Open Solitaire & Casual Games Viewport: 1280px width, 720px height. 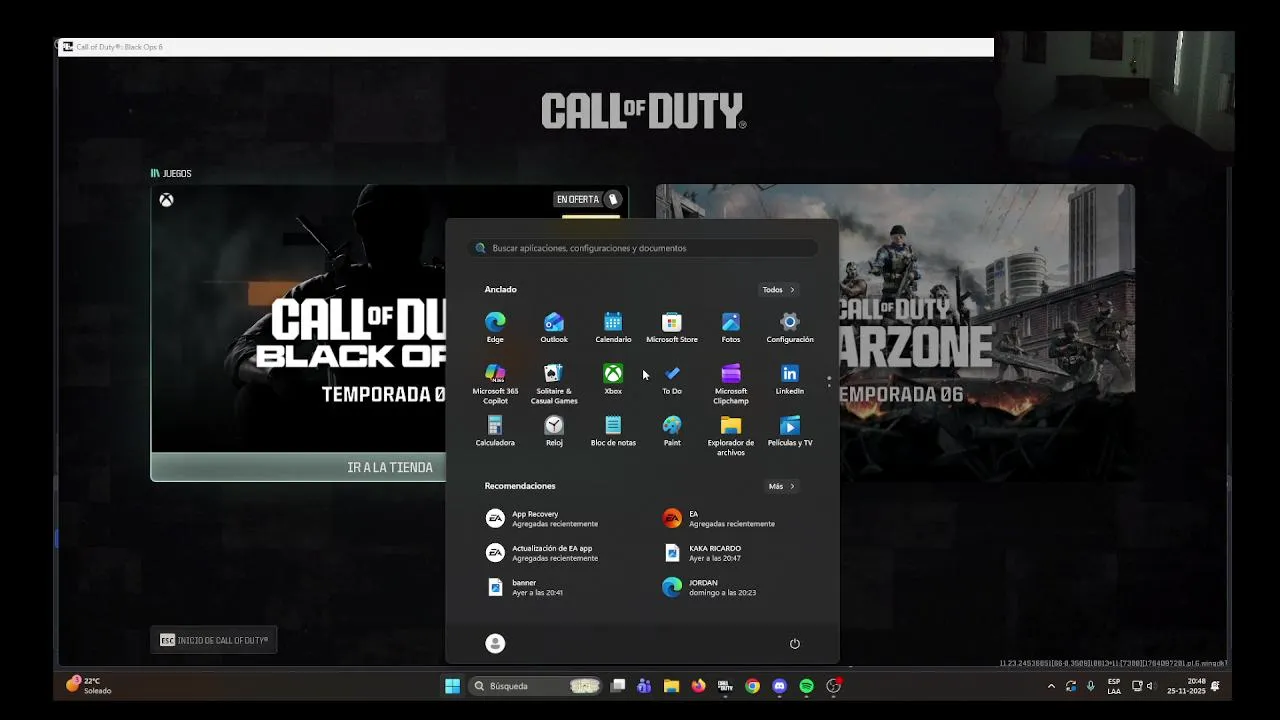click(554, 384)
